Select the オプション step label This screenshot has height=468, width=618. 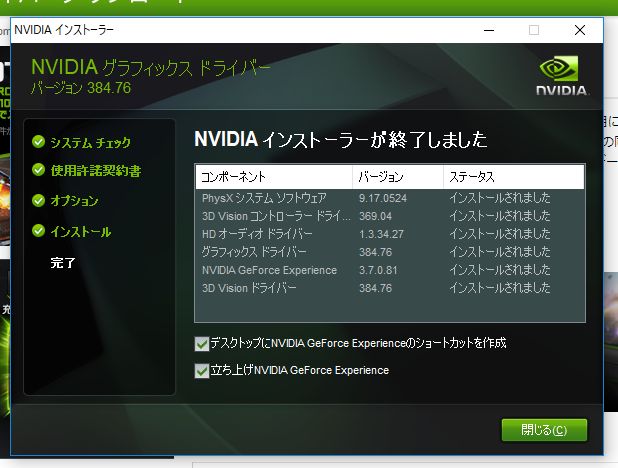pyautogui.click(x=74, y=201)
